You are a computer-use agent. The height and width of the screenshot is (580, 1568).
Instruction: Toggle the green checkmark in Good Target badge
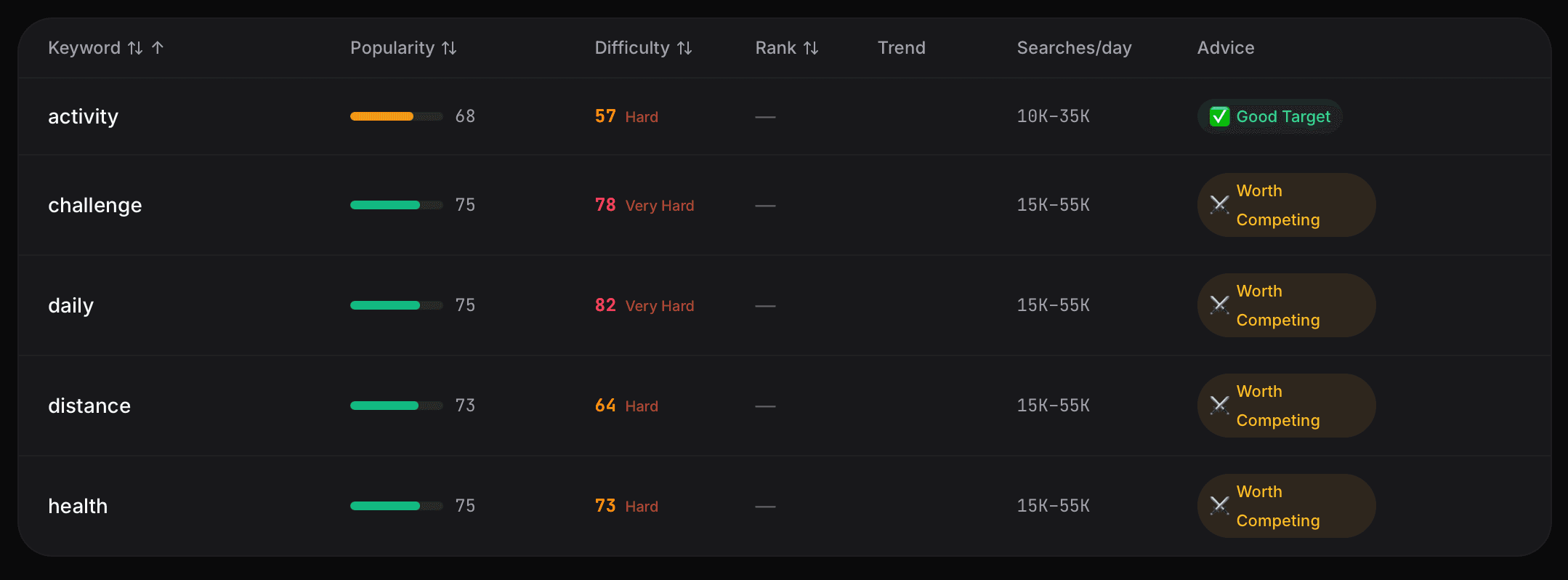pyautogui.click(x=1220, y=116)
